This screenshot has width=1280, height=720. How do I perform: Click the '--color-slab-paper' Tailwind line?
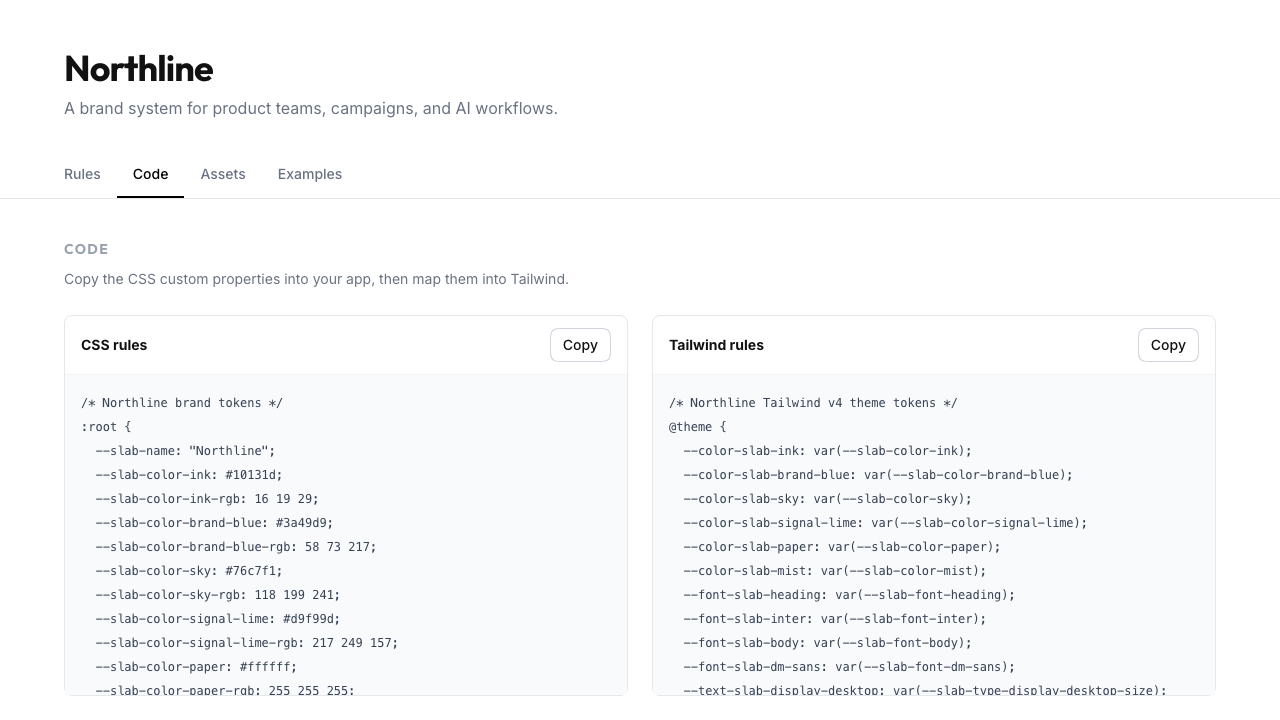tap(842, 547)
